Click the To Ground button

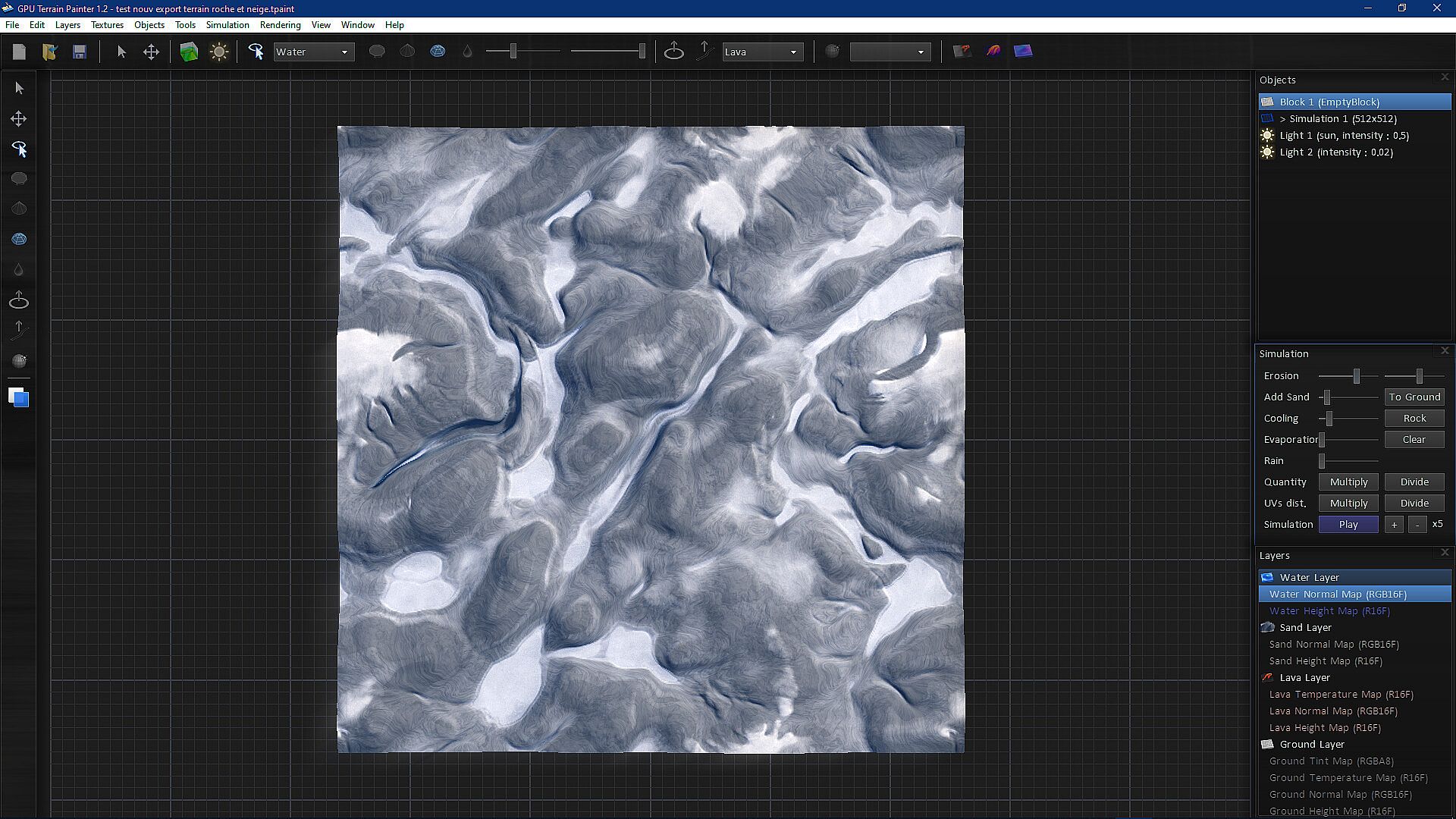(x=1414, y=397)
